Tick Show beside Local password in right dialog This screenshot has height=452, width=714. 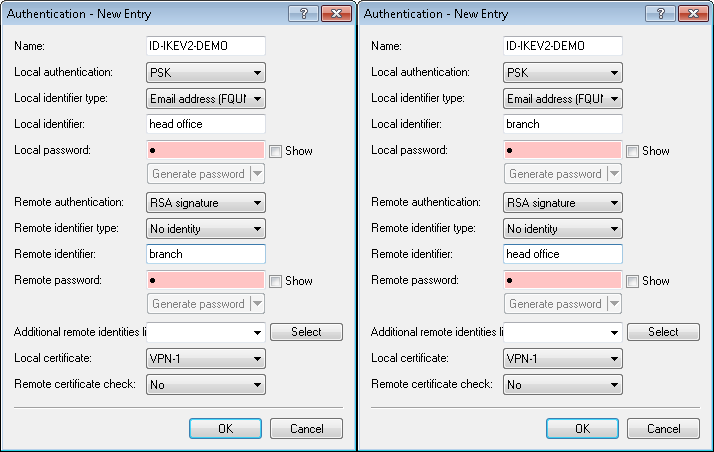[632, 151]
